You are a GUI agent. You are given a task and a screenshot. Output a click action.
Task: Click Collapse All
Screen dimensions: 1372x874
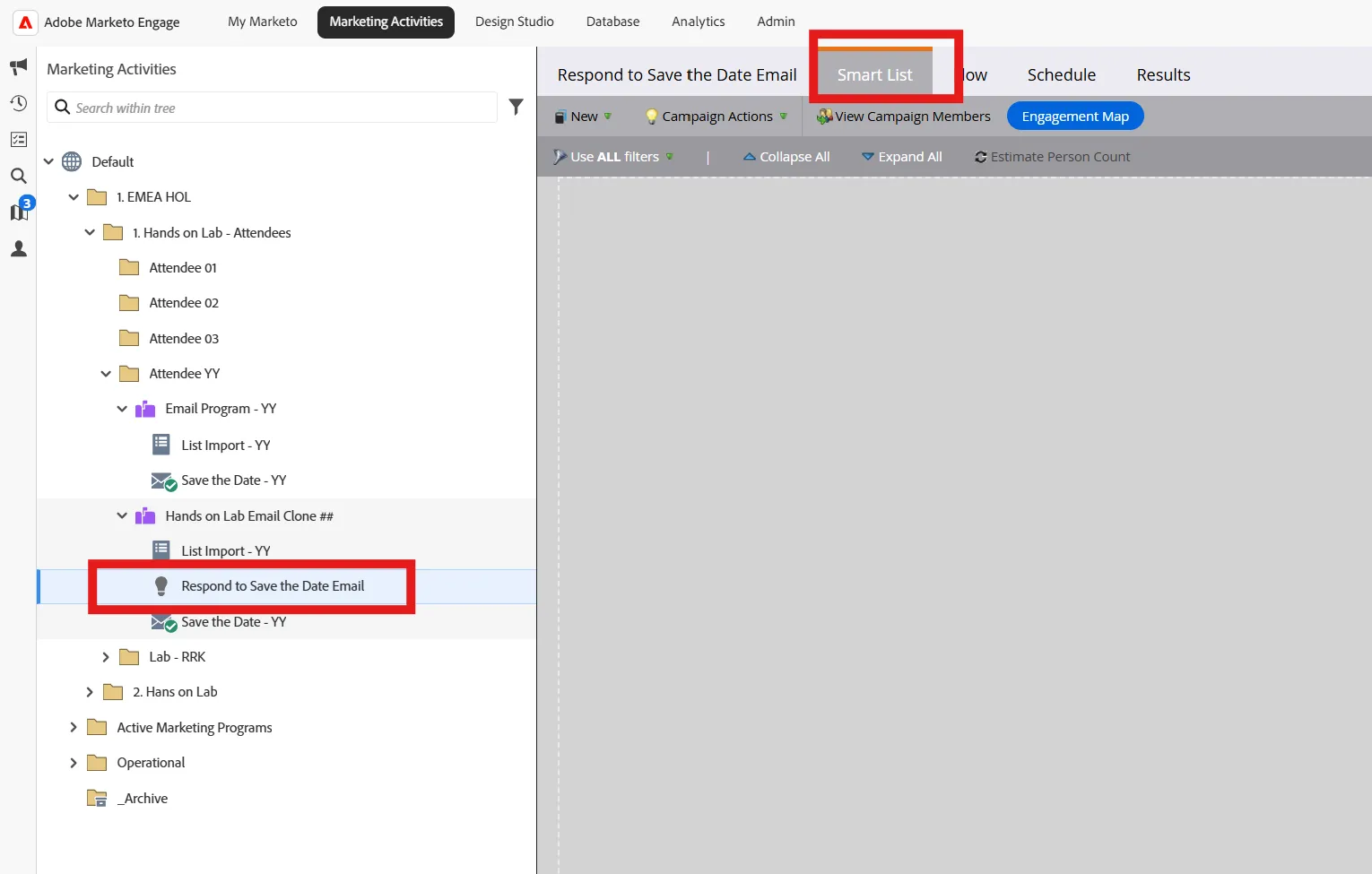pos(786,157)
